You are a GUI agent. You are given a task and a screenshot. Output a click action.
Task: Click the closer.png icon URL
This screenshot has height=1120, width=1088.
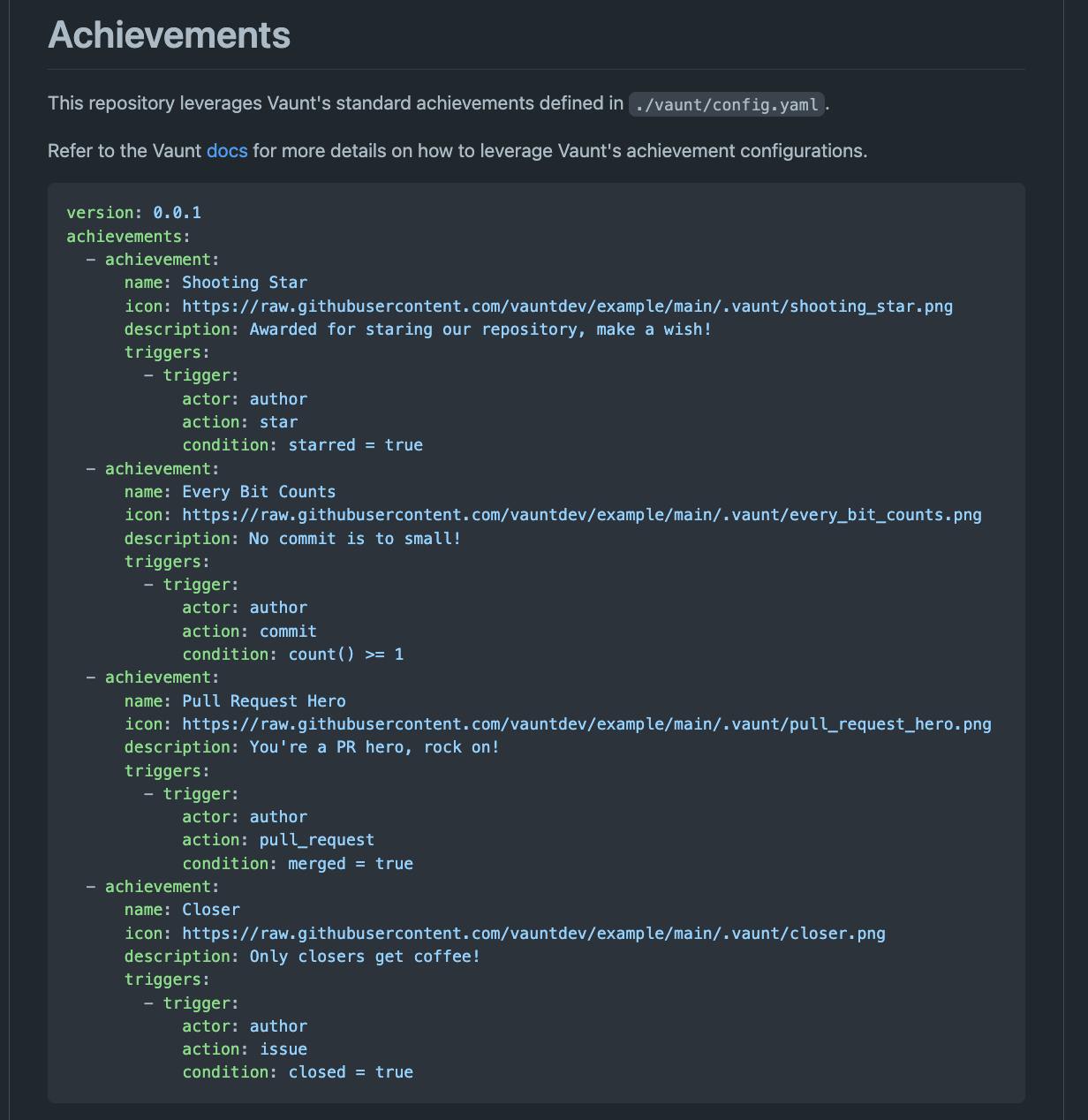pos(533,934)
